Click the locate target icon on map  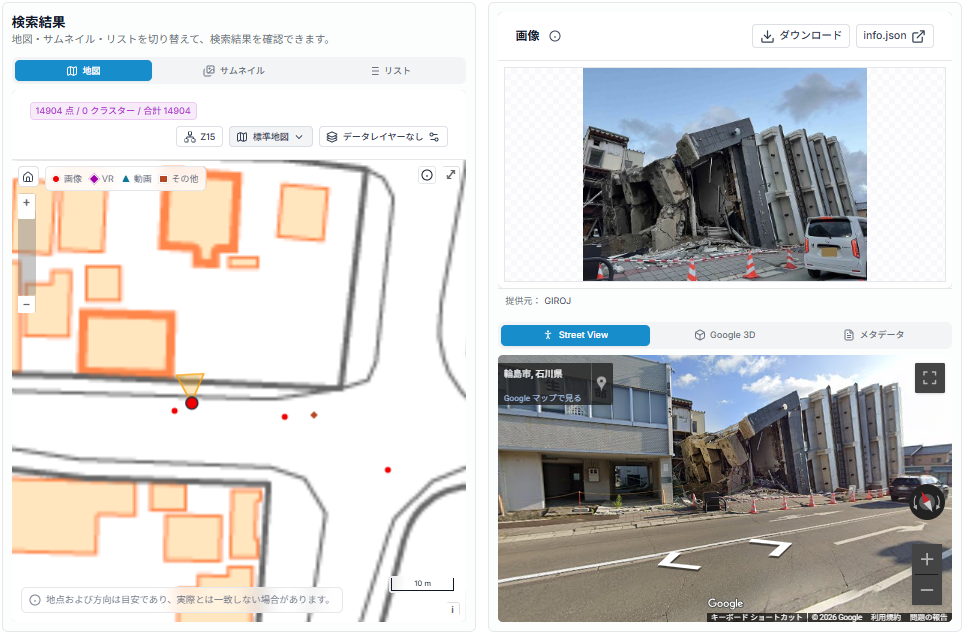click(x=427, y=175)
